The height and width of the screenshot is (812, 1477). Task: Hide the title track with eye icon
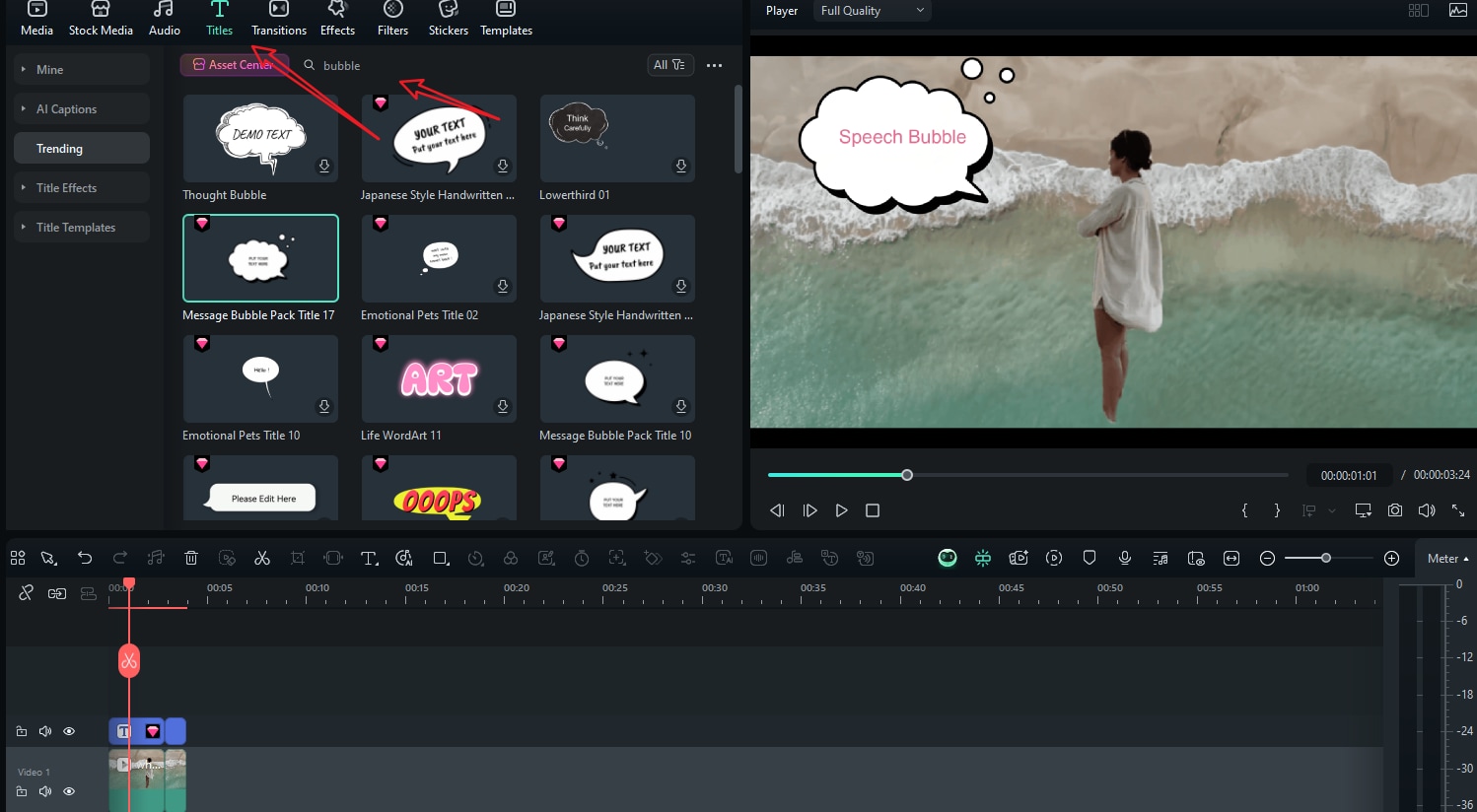tap(69, 731)
